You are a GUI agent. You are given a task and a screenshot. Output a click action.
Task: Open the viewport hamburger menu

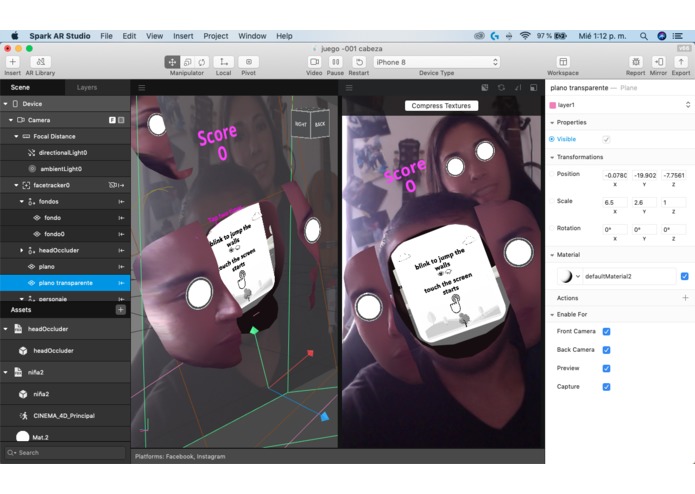tap(142, 88)
